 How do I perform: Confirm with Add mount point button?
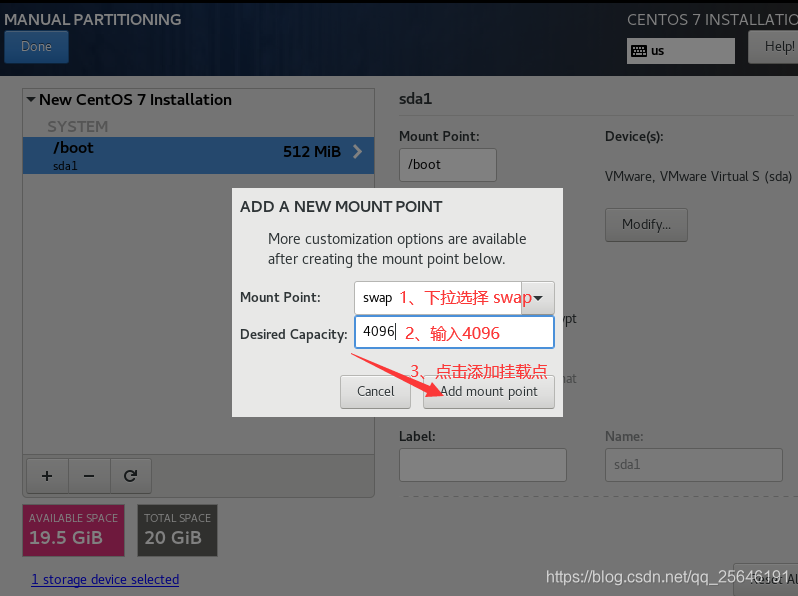[x=489, y=391]
